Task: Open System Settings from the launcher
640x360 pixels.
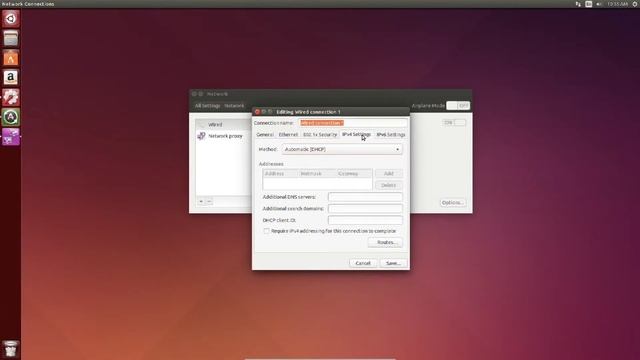Action: click(11, 97)
